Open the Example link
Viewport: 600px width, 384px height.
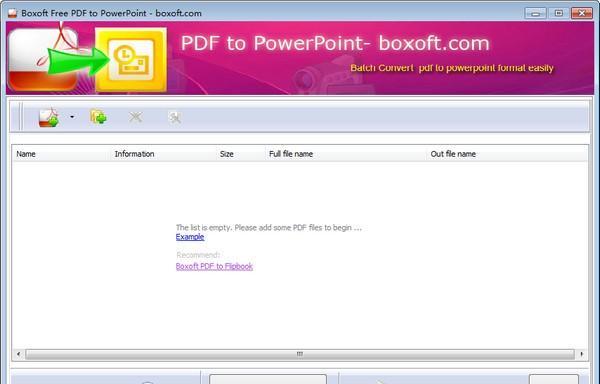(x=190, y=237)
